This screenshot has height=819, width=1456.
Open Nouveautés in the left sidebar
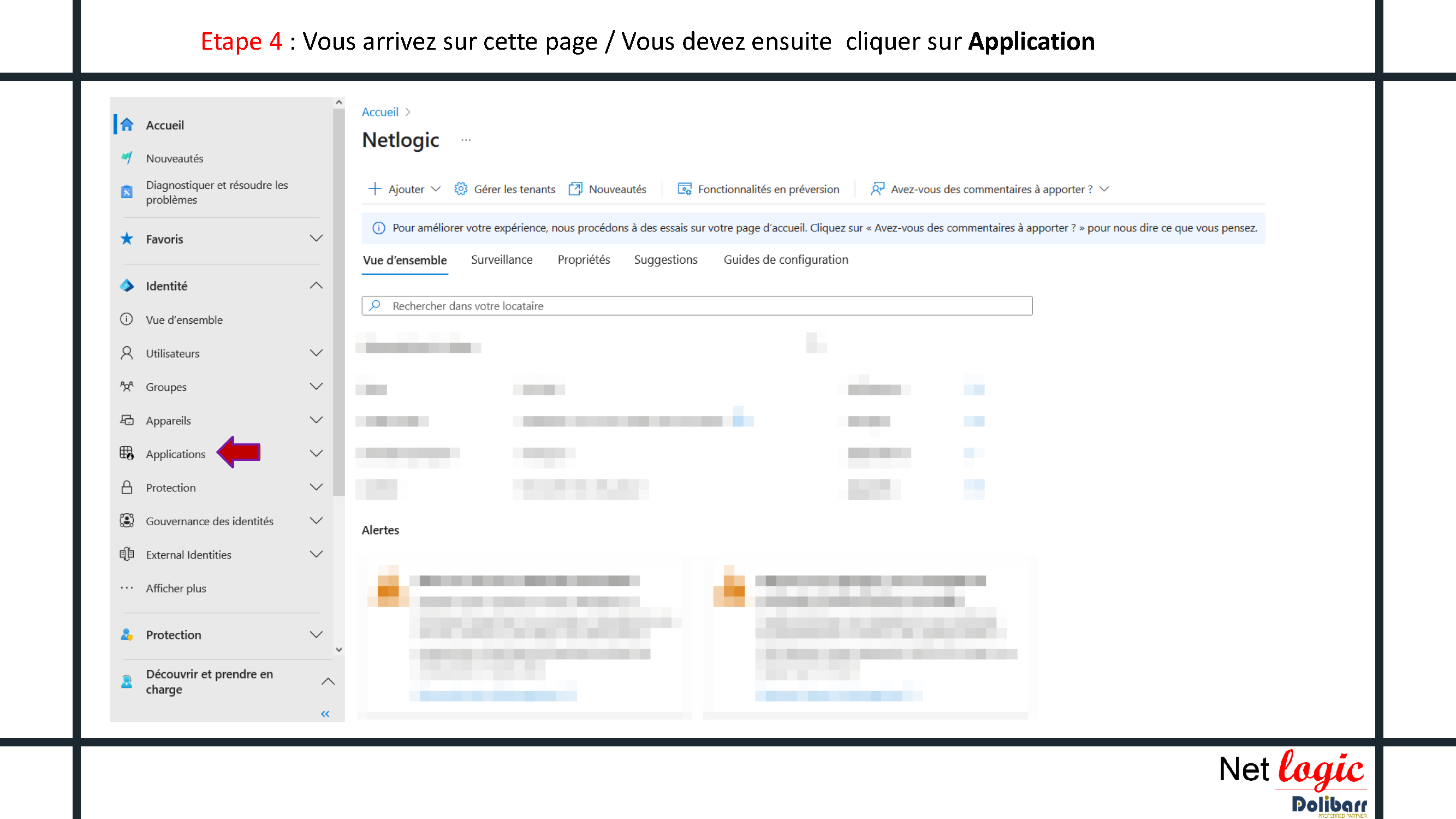point(174,158)
